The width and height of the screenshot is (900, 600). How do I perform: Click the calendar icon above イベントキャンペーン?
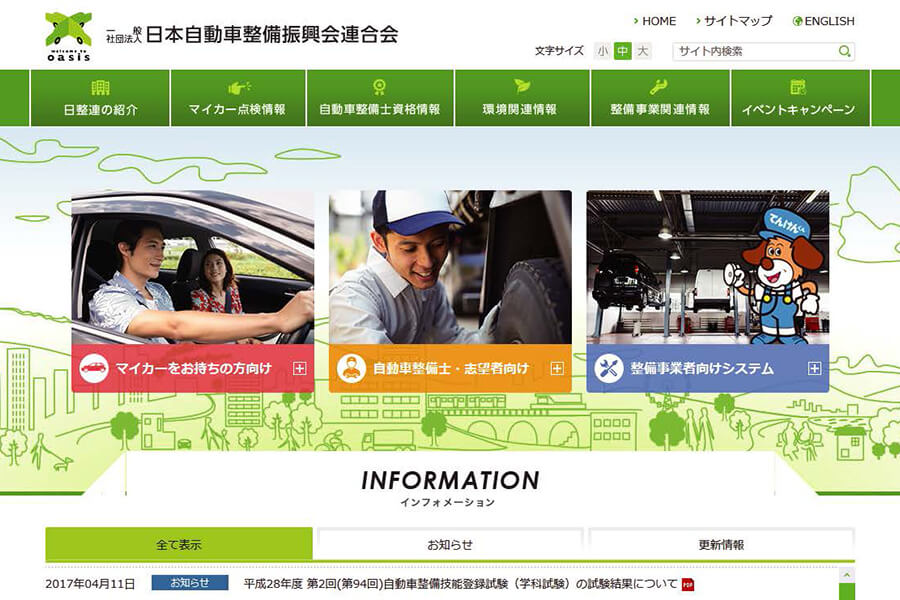tap(798, 87)
